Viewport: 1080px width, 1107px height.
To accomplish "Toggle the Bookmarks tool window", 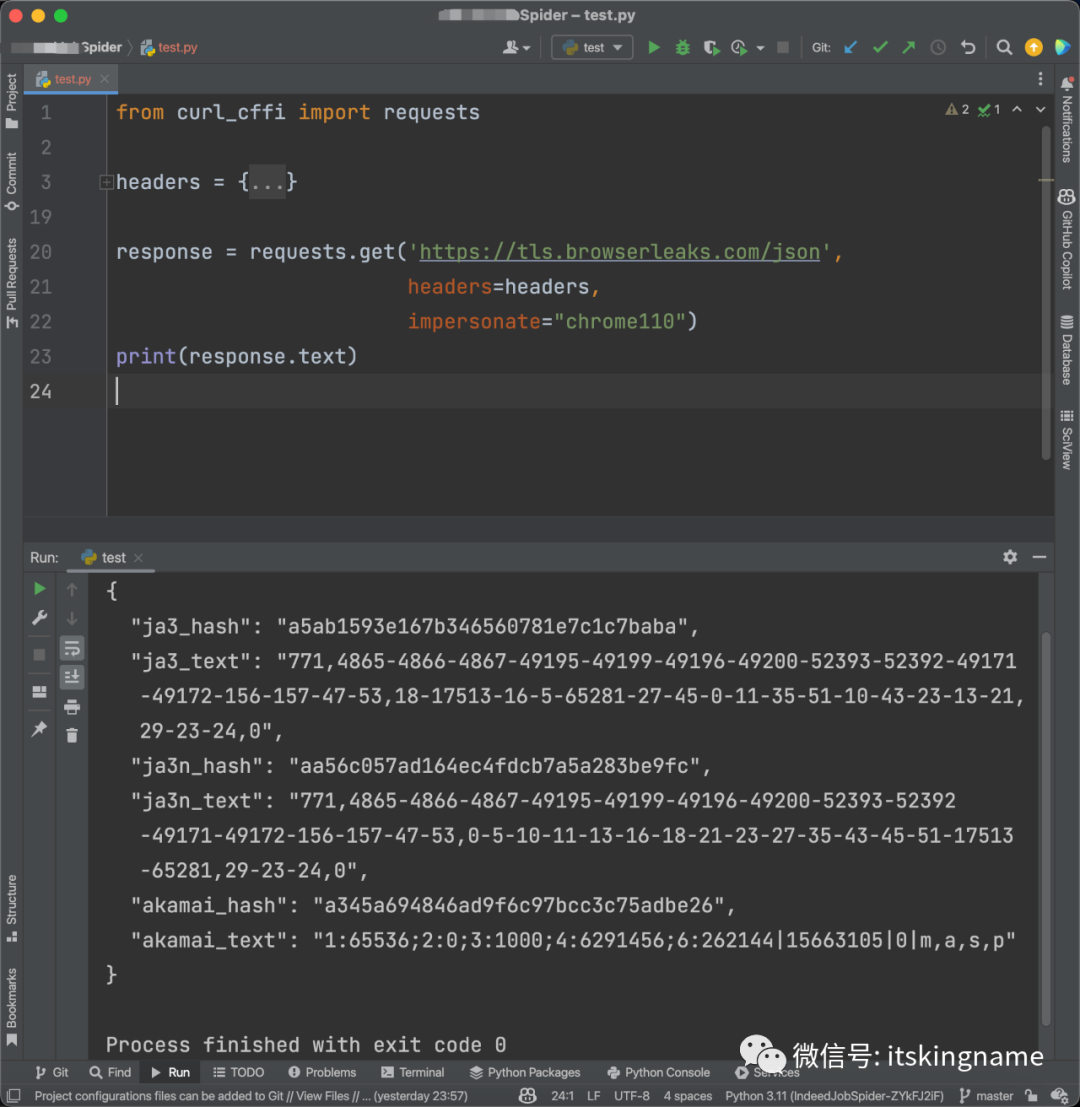I will click(x=11, y=1007).
